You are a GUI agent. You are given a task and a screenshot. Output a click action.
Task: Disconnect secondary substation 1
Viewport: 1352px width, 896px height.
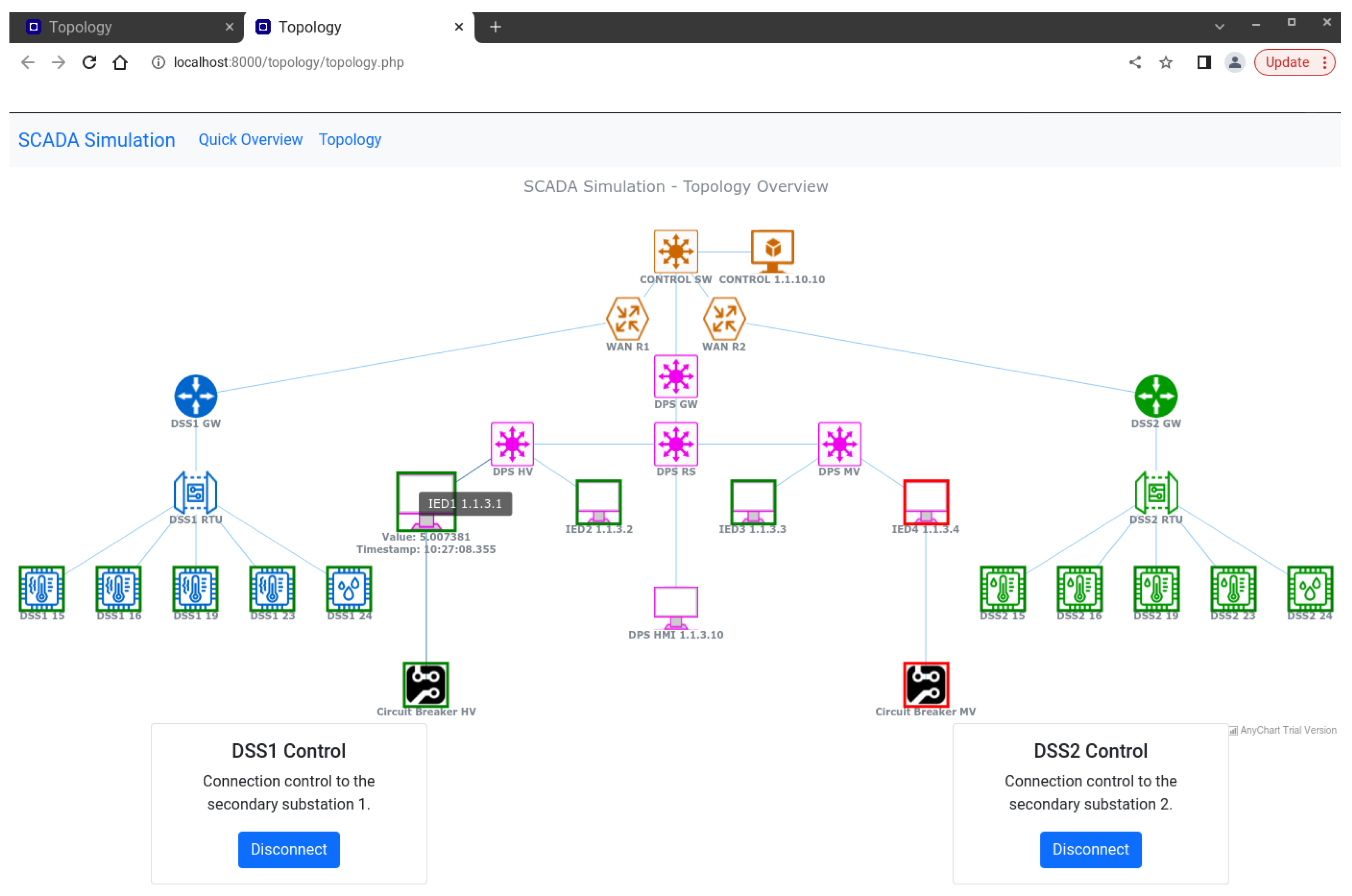tap(289, 849)
